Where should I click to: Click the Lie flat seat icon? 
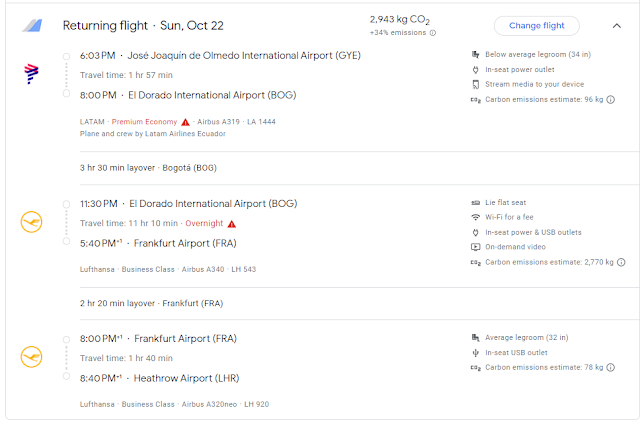coord(475,202)
